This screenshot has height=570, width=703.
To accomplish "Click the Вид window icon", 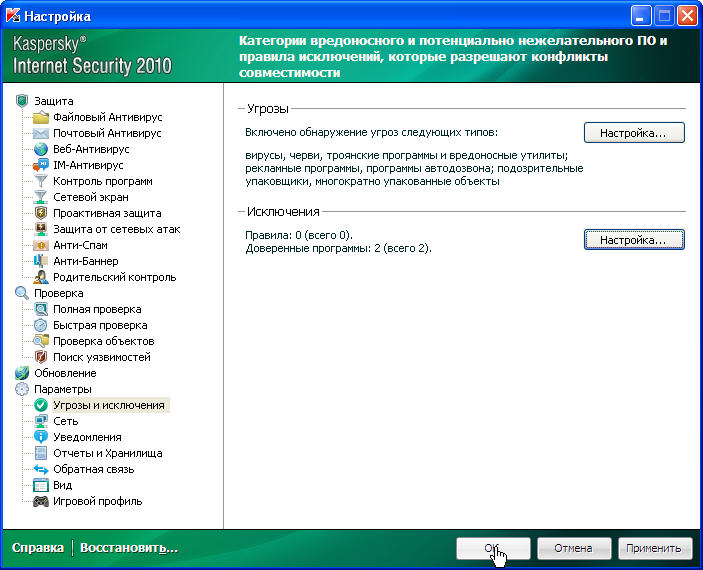I will (40, 485).
